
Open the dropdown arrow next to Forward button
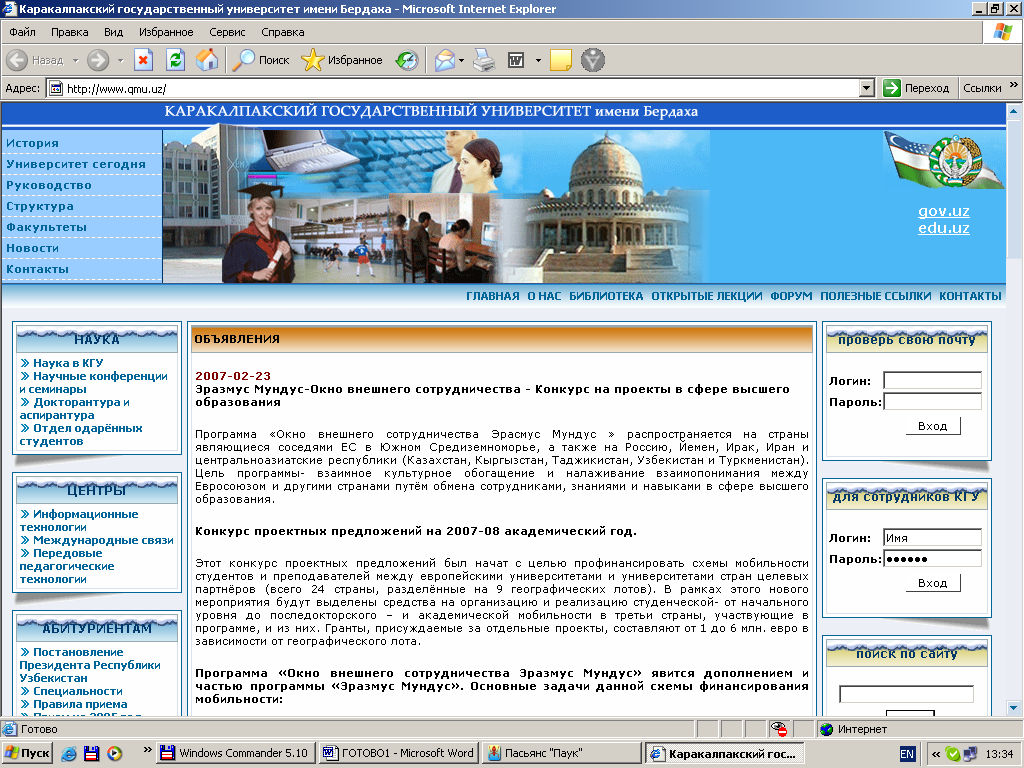(120, 61)
